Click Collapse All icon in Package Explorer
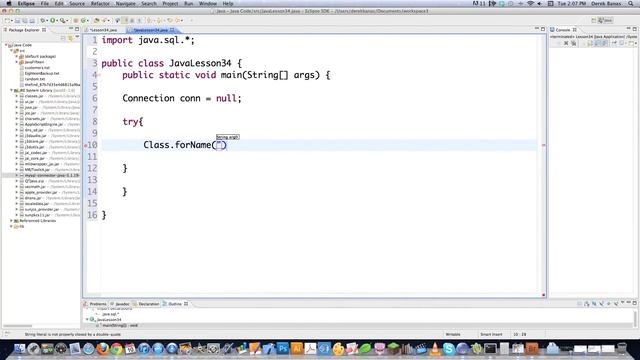 [x=63, y=38]
